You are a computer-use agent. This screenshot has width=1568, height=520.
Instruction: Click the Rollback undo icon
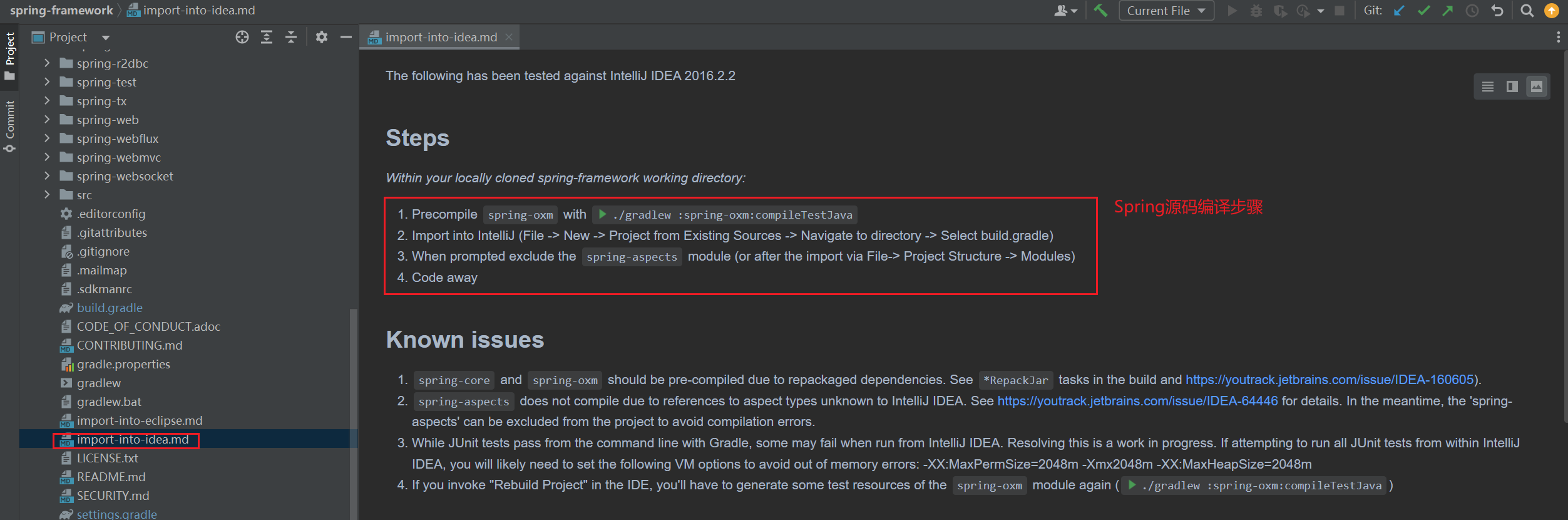(1497, 11)
